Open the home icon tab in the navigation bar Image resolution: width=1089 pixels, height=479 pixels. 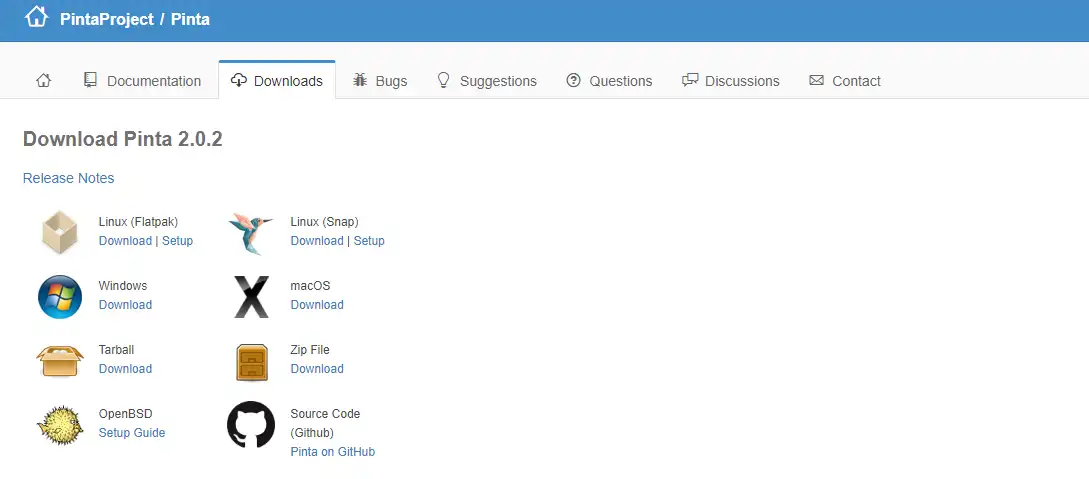click(43, 81)
